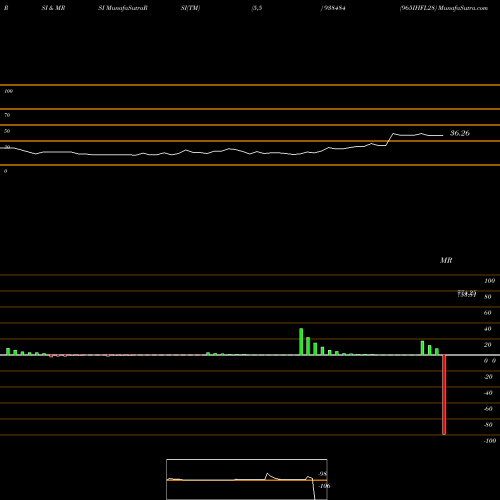Click the 'SI & MR' header text

point(53,8)
